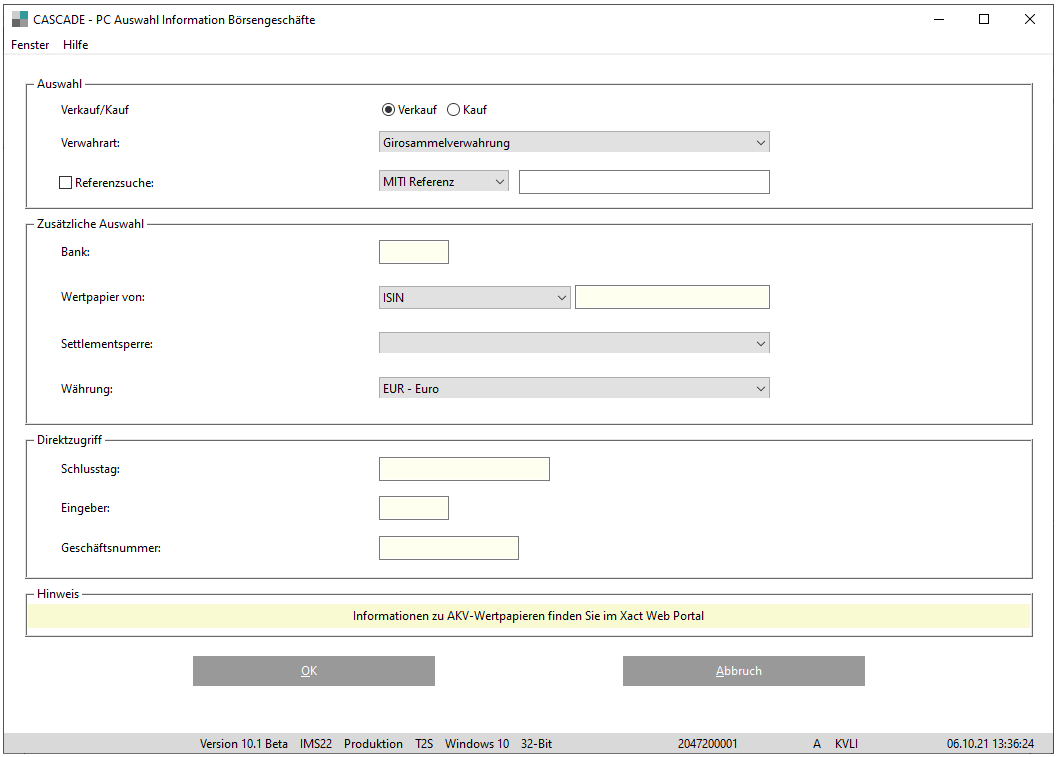Click the Eingeber input field

[414, 508]
